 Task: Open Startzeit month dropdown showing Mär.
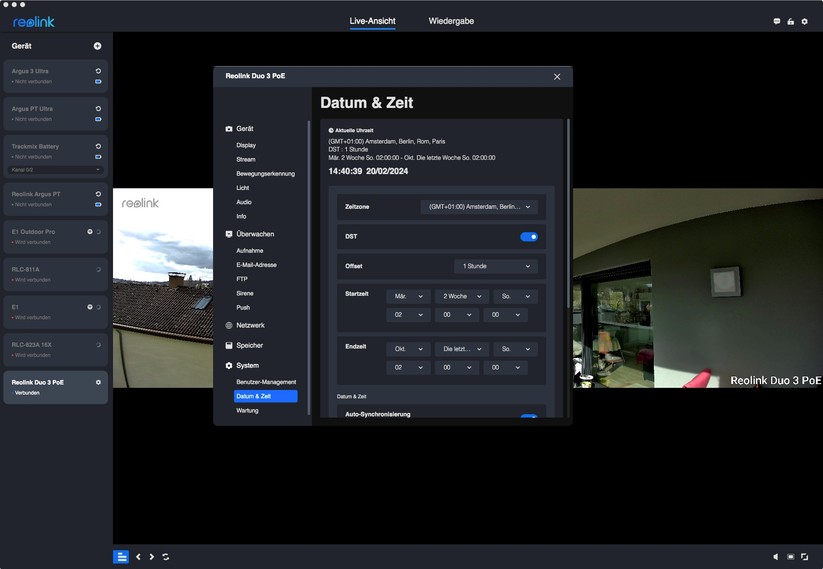click(x=408, y=297)
